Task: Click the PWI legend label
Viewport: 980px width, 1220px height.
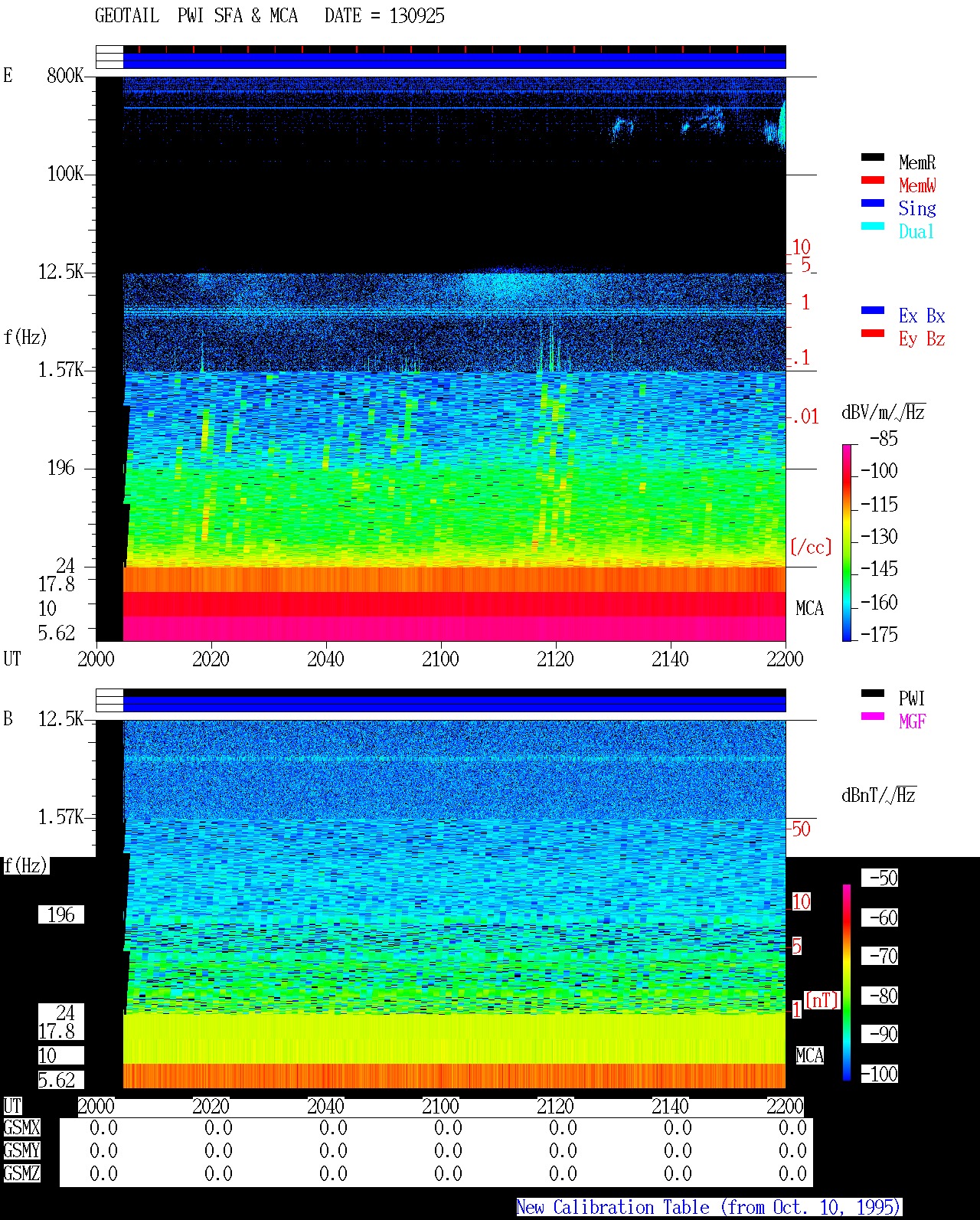Action: click(913, 698)
